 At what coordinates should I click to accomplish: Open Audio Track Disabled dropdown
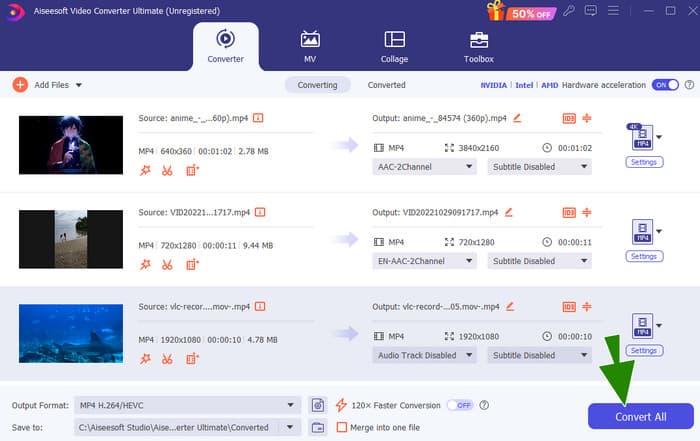click(425, 355)
